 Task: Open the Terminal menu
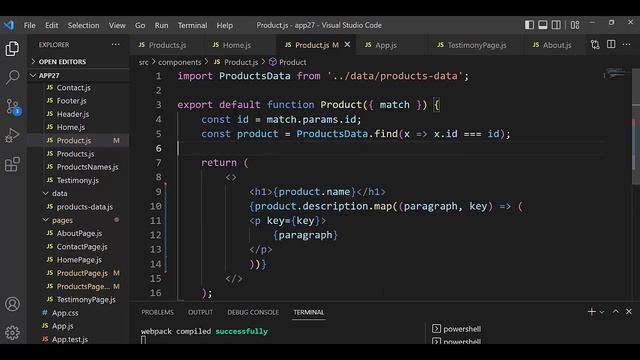click(x=192, y=25)
